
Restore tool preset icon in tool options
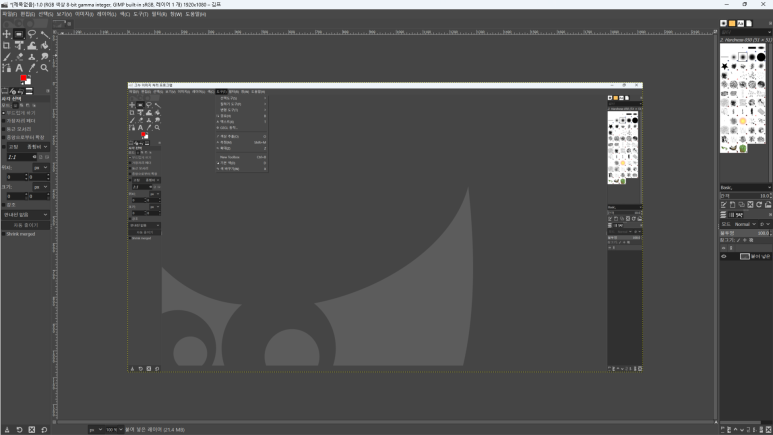tap(19, 430)
